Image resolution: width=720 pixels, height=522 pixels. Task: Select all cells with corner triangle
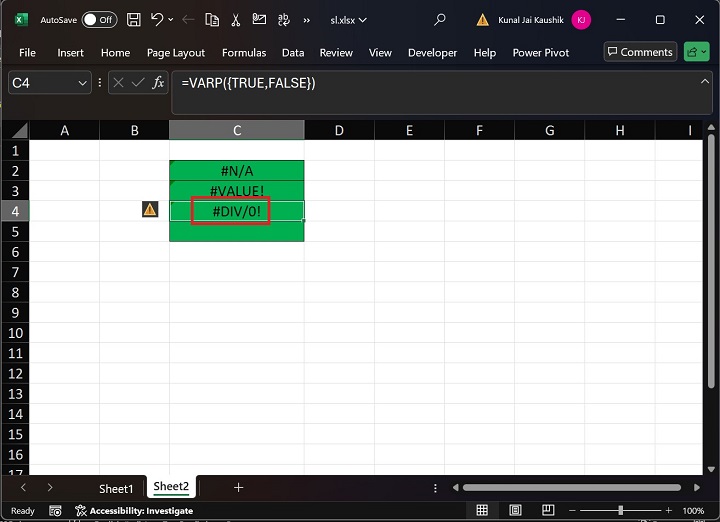(x=19, y=130)
